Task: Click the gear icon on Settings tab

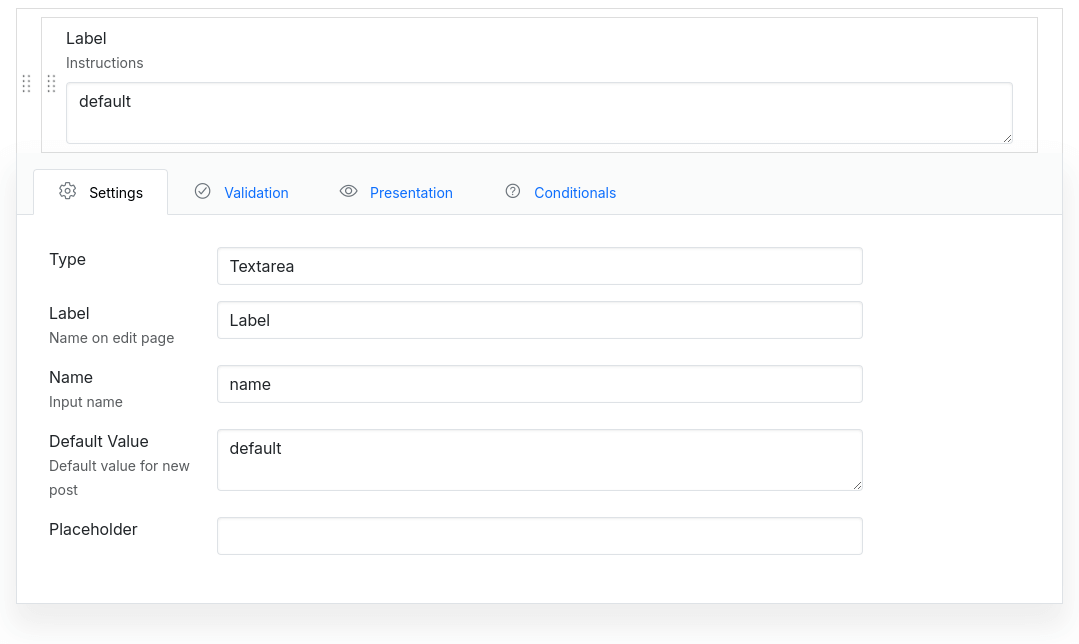Action: coord(67,192)
